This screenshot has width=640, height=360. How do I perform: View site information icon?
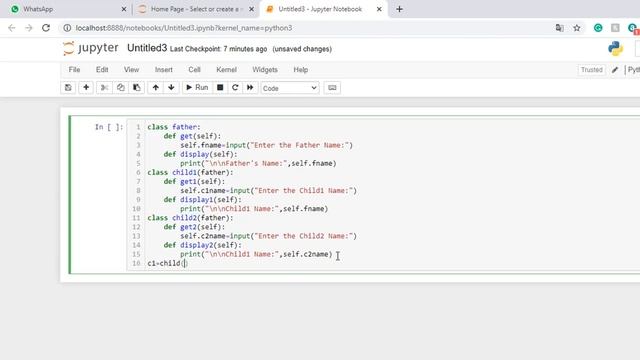(67, 28)
